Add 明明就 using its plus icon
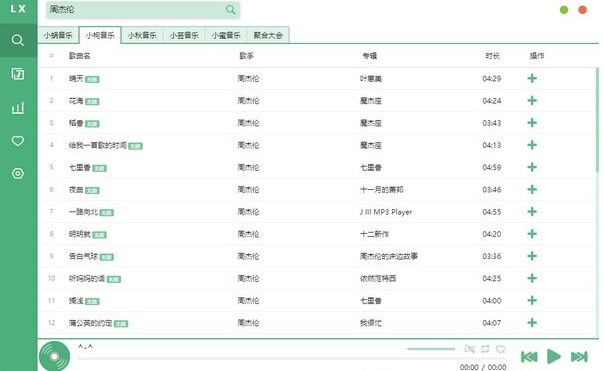Image resolution: width=604 pixels, height=371 pixels. (x=532, y=234)
